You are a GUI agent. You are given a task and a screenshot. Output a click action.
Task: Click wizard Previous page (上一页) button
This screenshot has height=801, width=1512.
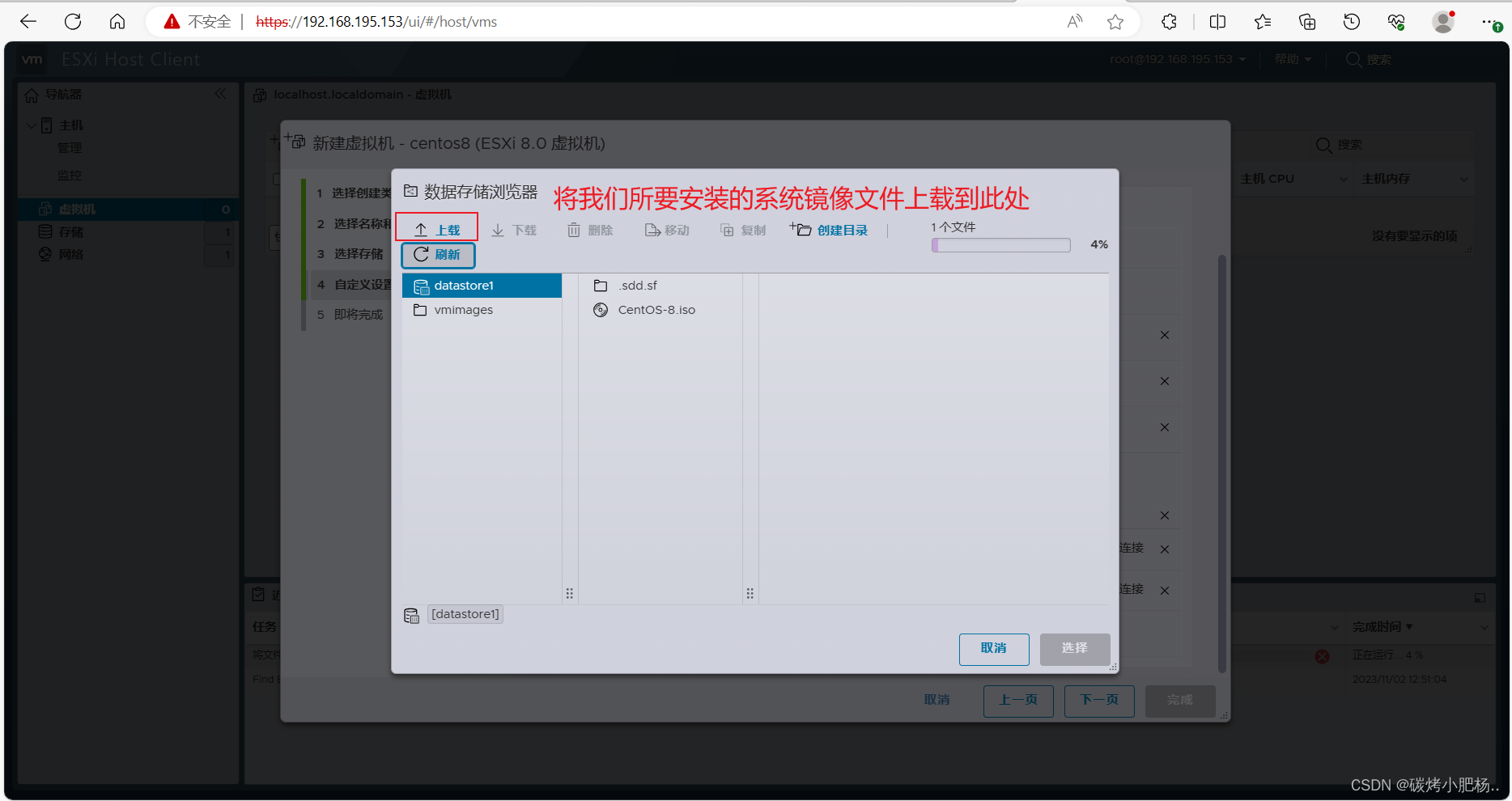tap(1018, 701)
